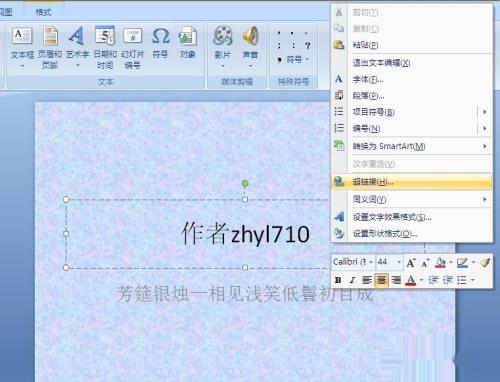Expand shape fill color dropdown arrow
The image size is (500, 382).
451,263
